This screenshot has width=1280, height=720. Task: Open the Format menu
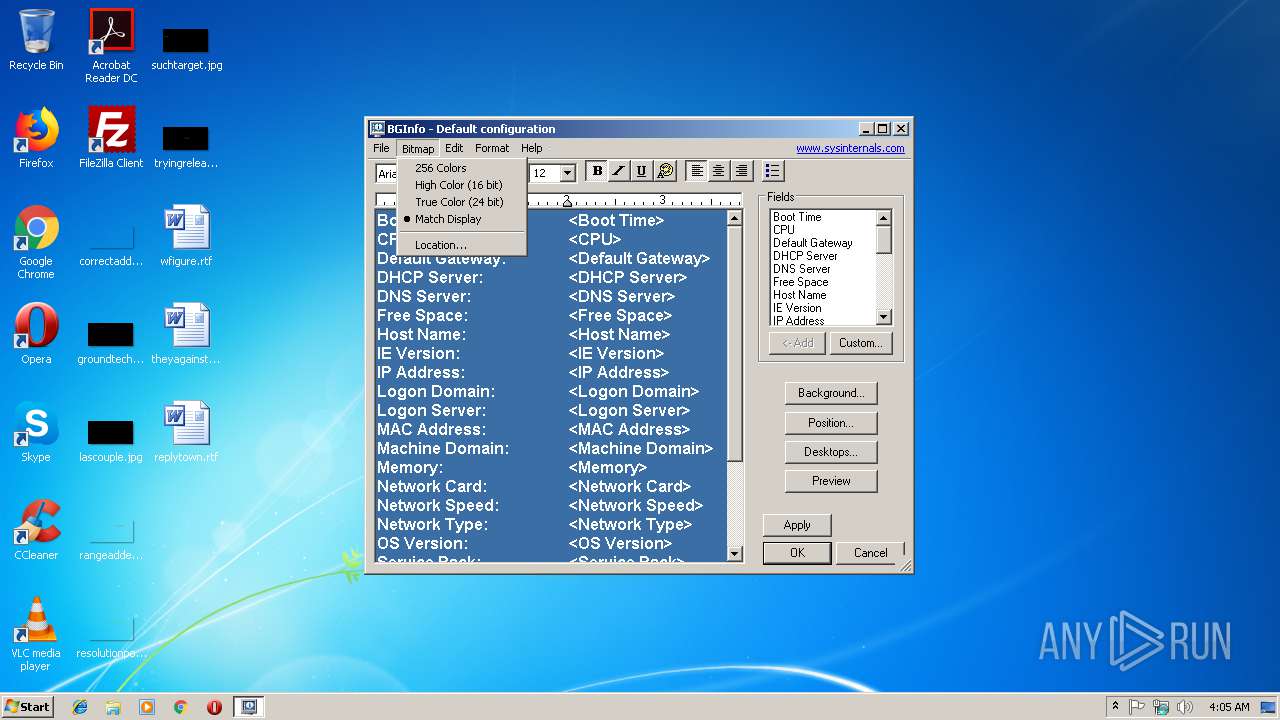click(x=492, y=148)
